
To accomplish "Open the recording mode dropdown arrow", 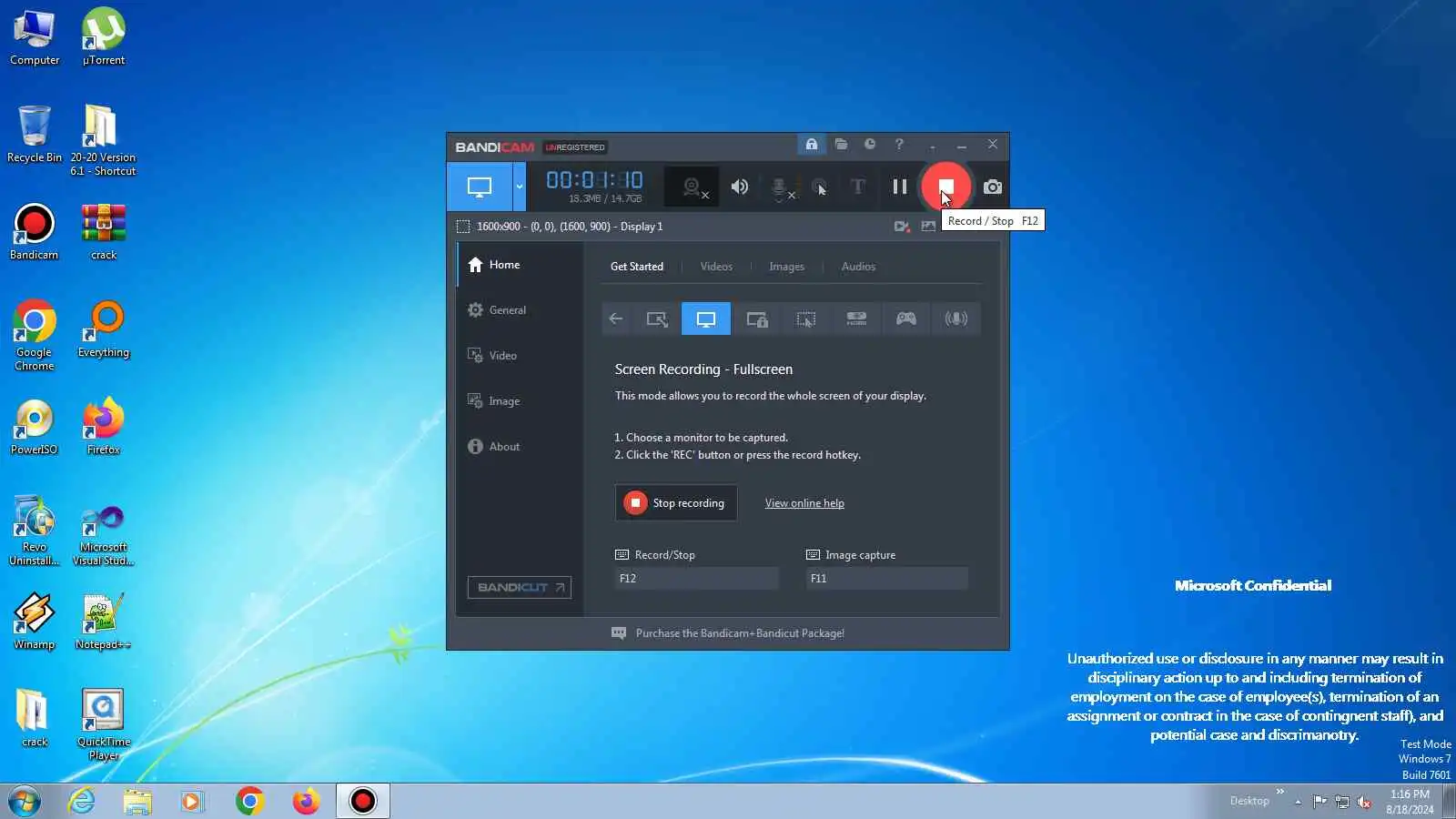I will pyautogui.click(x=519, y=187).
